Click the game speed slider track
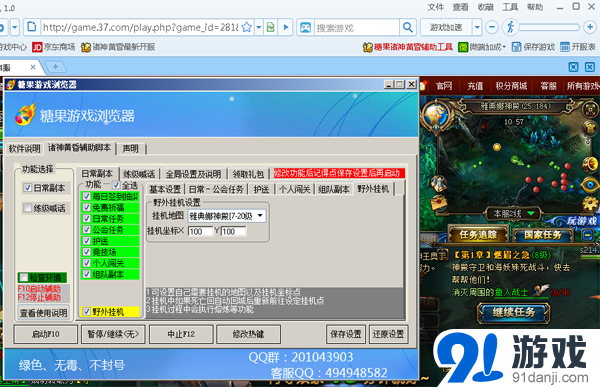600x387 pixels. click(549, 27)
